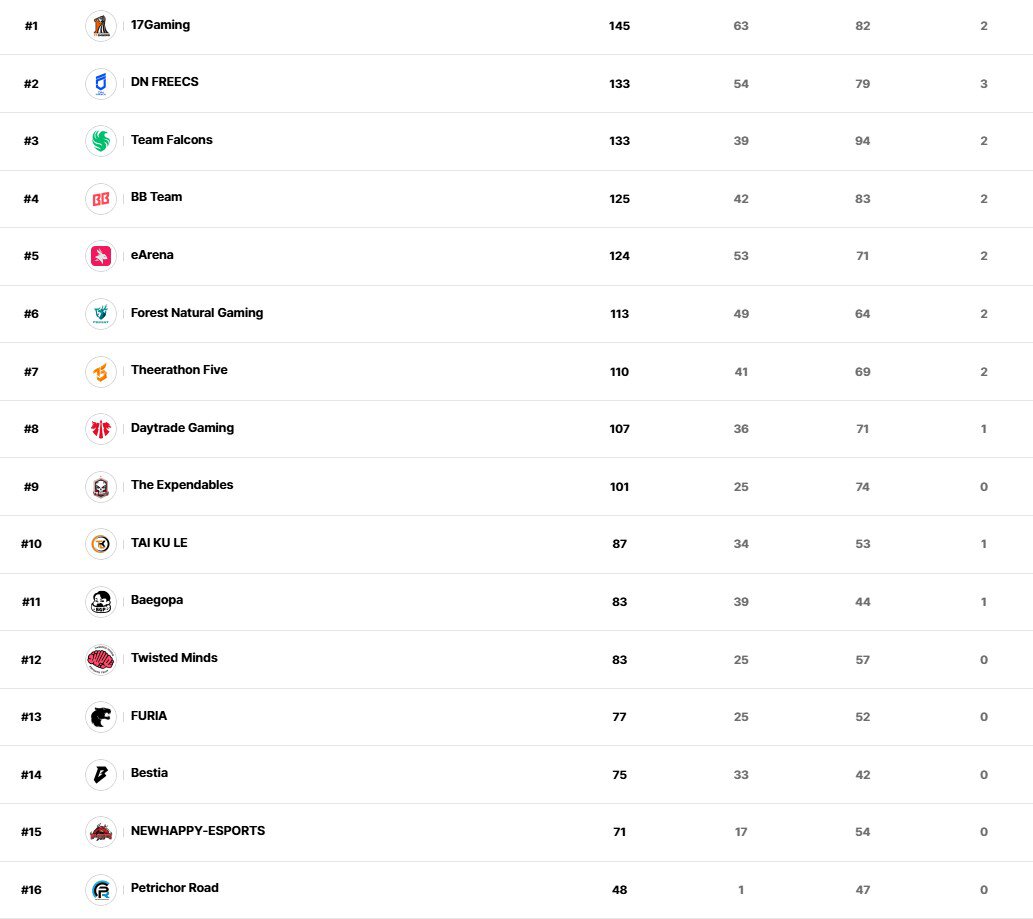The image size is (1033, 919).
Task: Open the Bestia team name link
Action: pos(149,773)
